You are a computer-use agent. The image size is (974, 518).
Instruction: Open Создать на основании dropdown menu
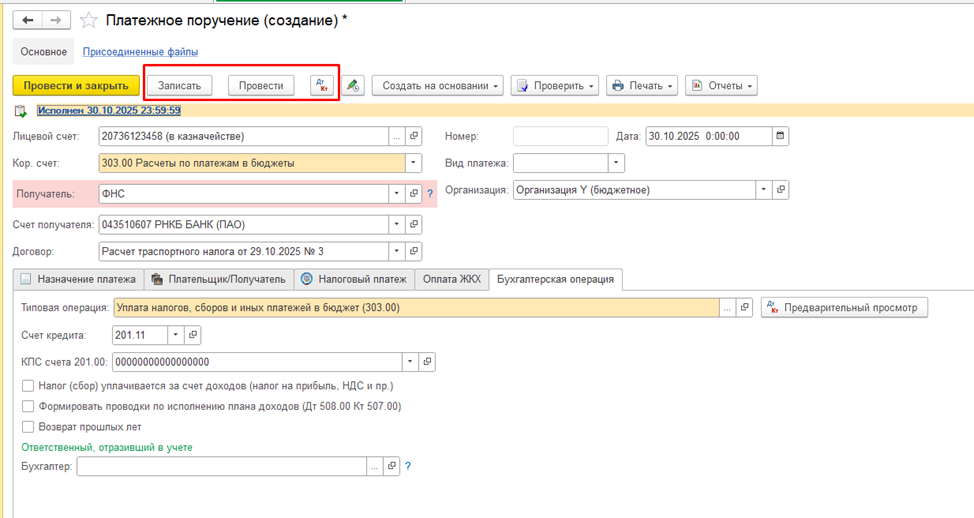(x=438, y=86)
